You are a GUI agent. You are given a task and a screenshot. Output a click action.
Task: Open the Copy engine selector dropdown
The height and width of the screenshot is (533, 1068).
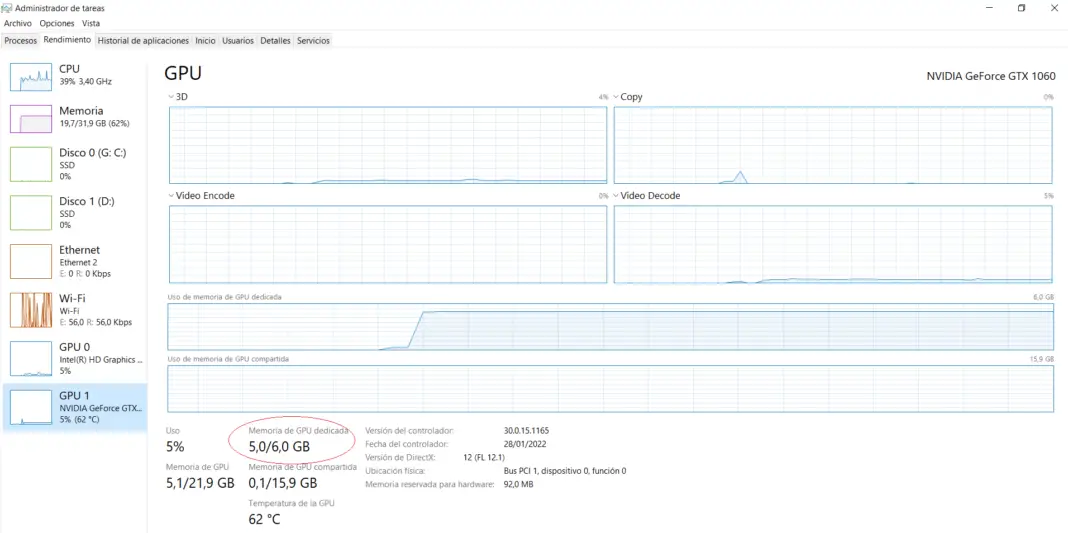[616, 97]
